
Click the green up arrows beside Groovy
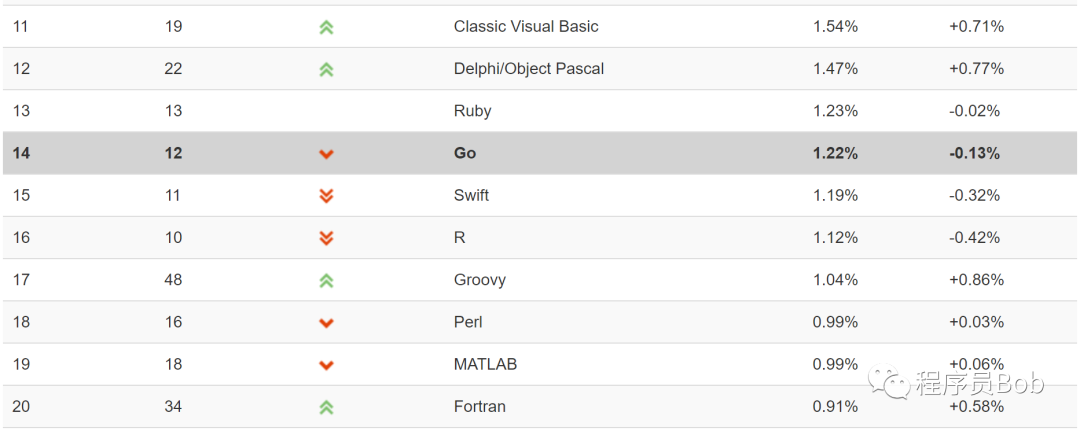326,280
